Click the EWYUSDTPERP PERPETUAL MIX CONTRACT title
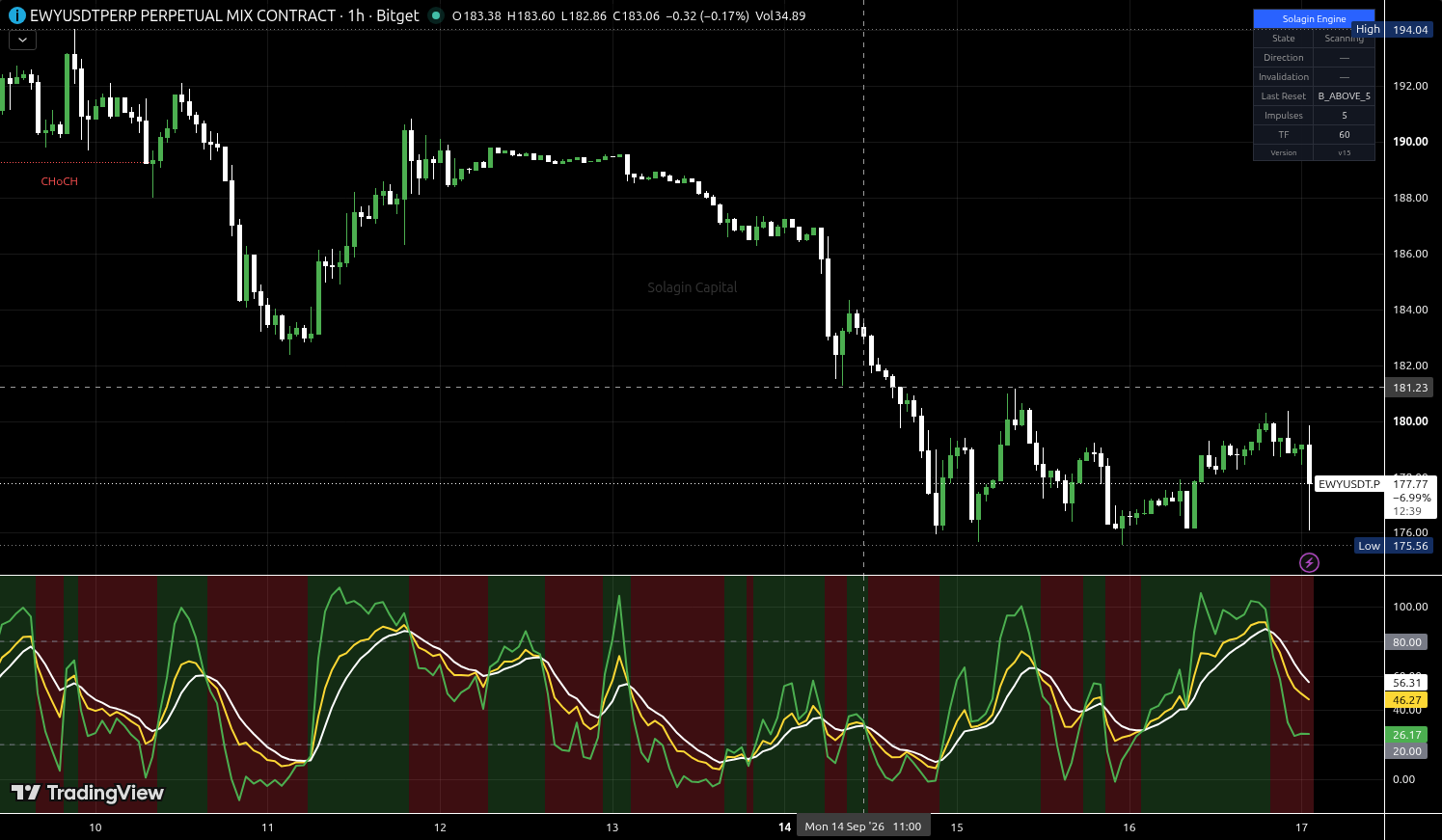1442x840 pixels. click(x=182, y=15)
